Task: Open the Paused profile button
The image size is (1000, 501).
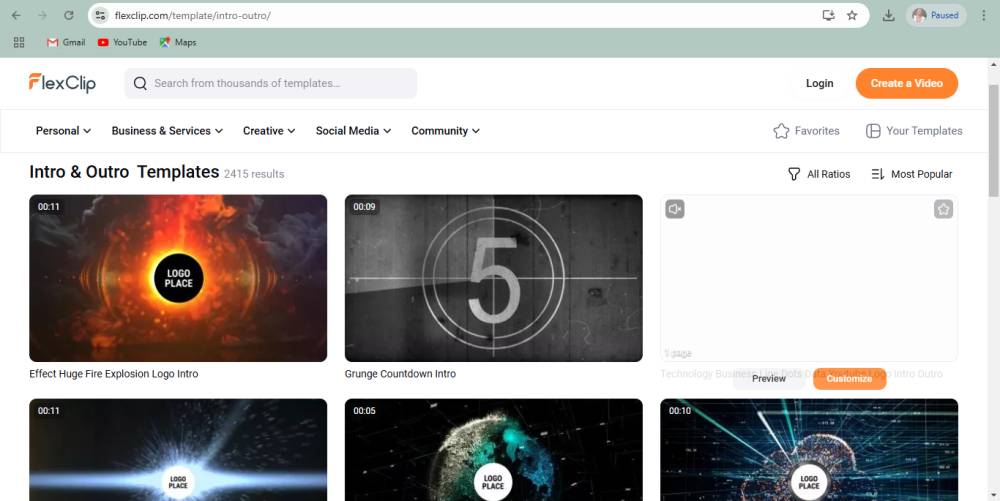Action: click(x=936, y=15)
